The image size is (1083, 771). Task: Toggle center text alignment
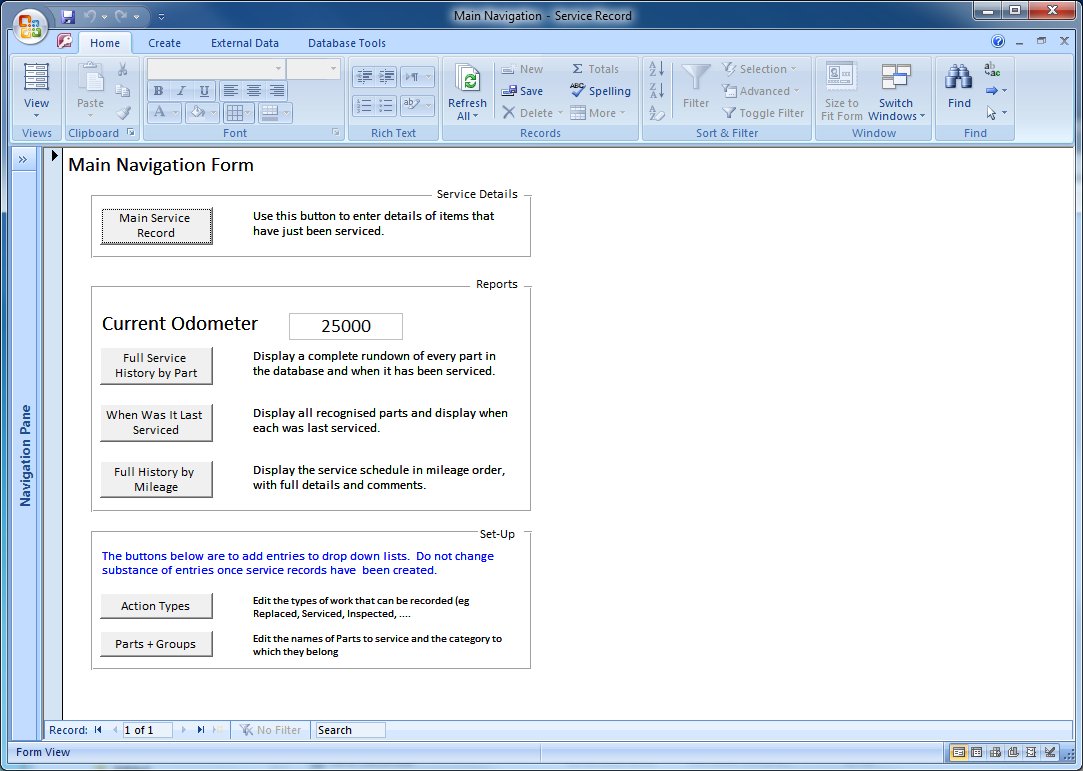pyautogui.click(x=253, y=91)
